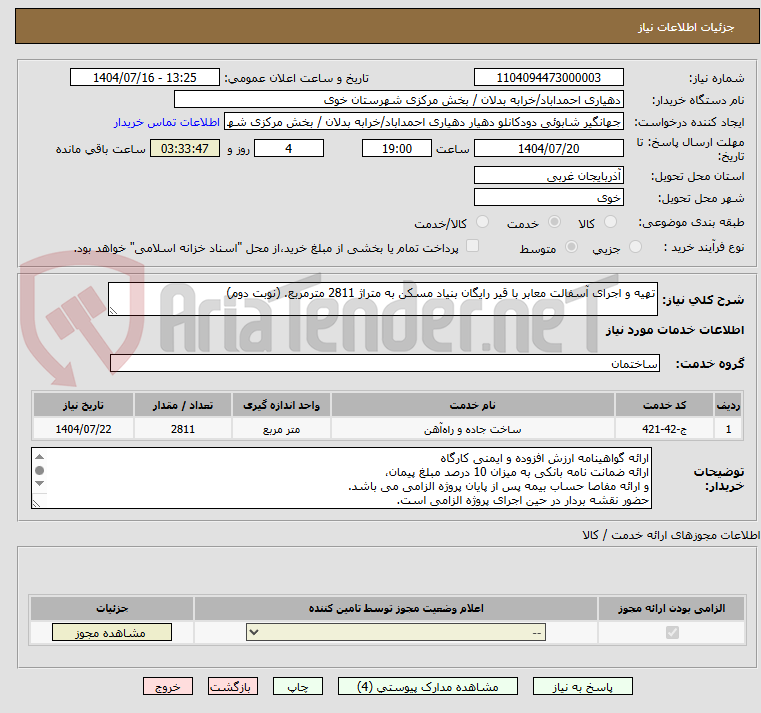Click the deadline date field 1404/07/20
Viewport: 761px width, 713px height.
tap(548, 149)
